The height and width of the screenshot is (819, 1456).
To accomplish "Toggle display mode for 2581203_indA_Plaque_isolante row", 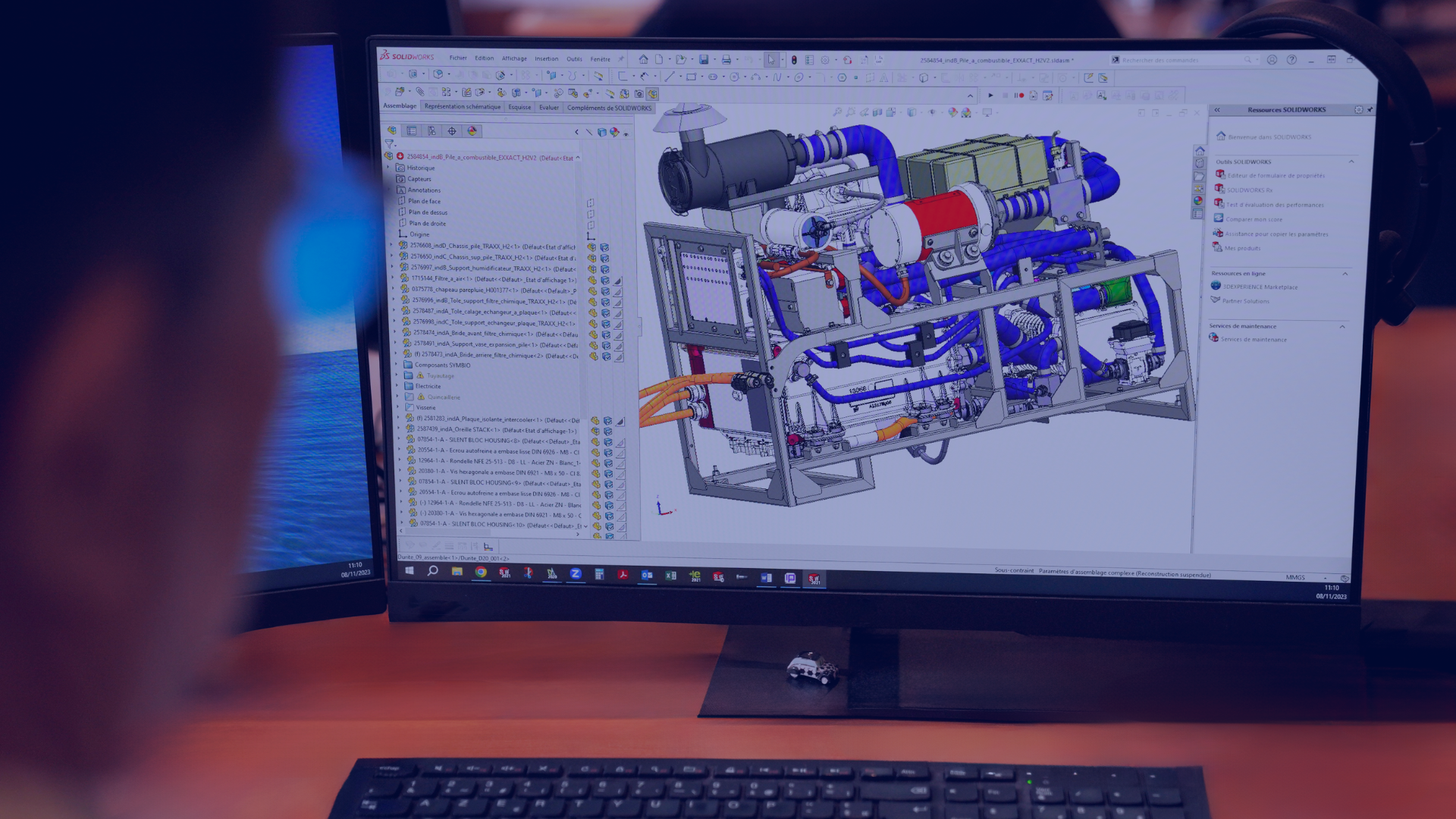I will 607,421.
